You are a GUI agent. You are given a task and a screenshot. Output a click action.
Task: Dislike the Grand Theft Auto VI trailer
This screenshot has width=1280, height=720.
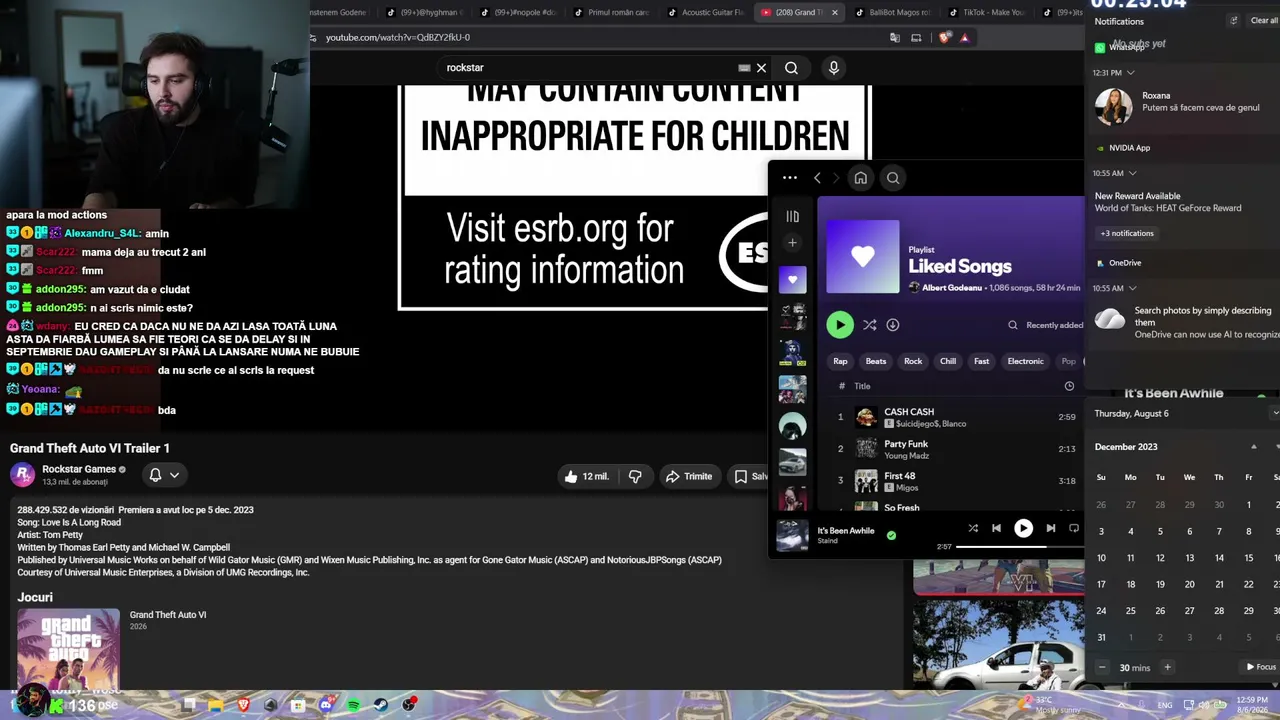(635, 476)
